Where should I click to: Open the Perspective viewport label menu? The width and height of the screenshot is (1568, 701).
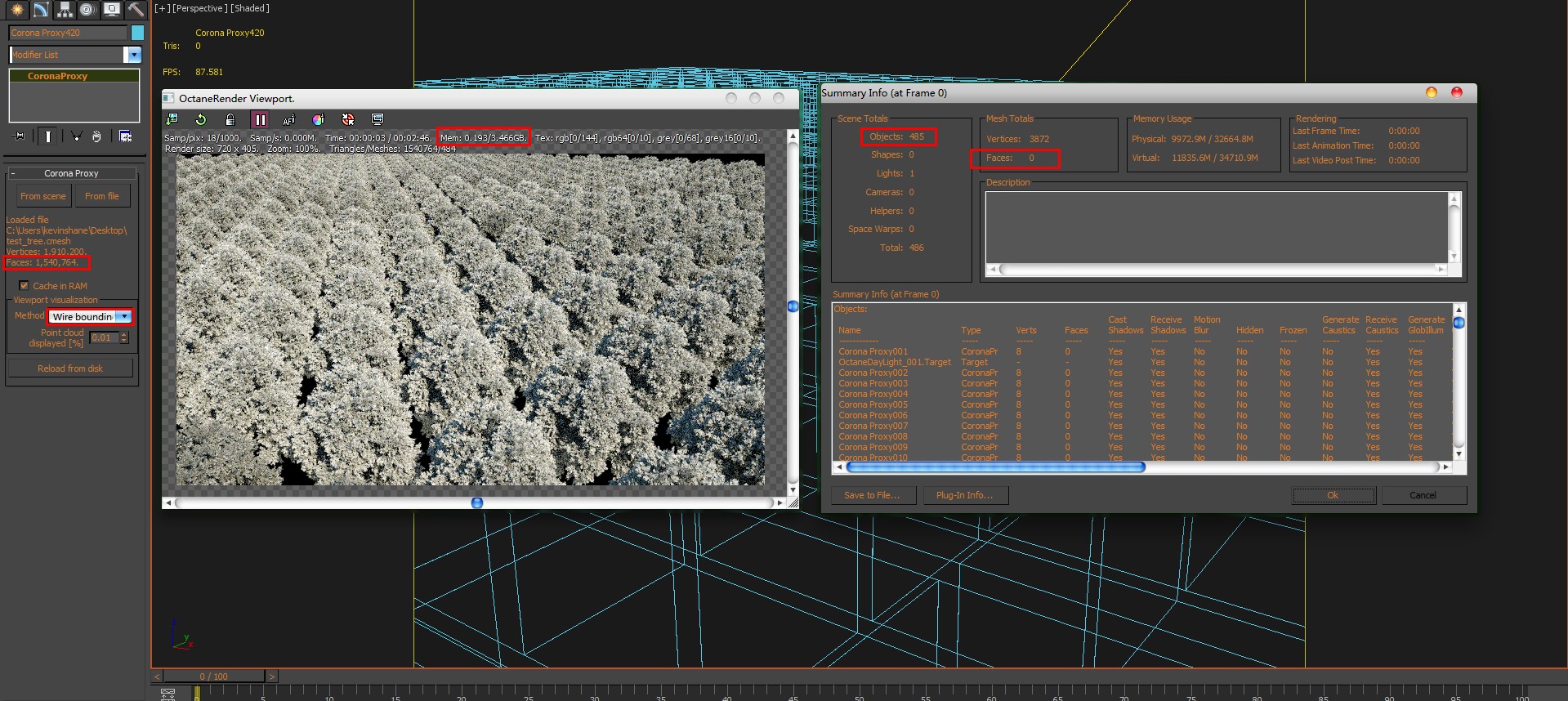200,8
